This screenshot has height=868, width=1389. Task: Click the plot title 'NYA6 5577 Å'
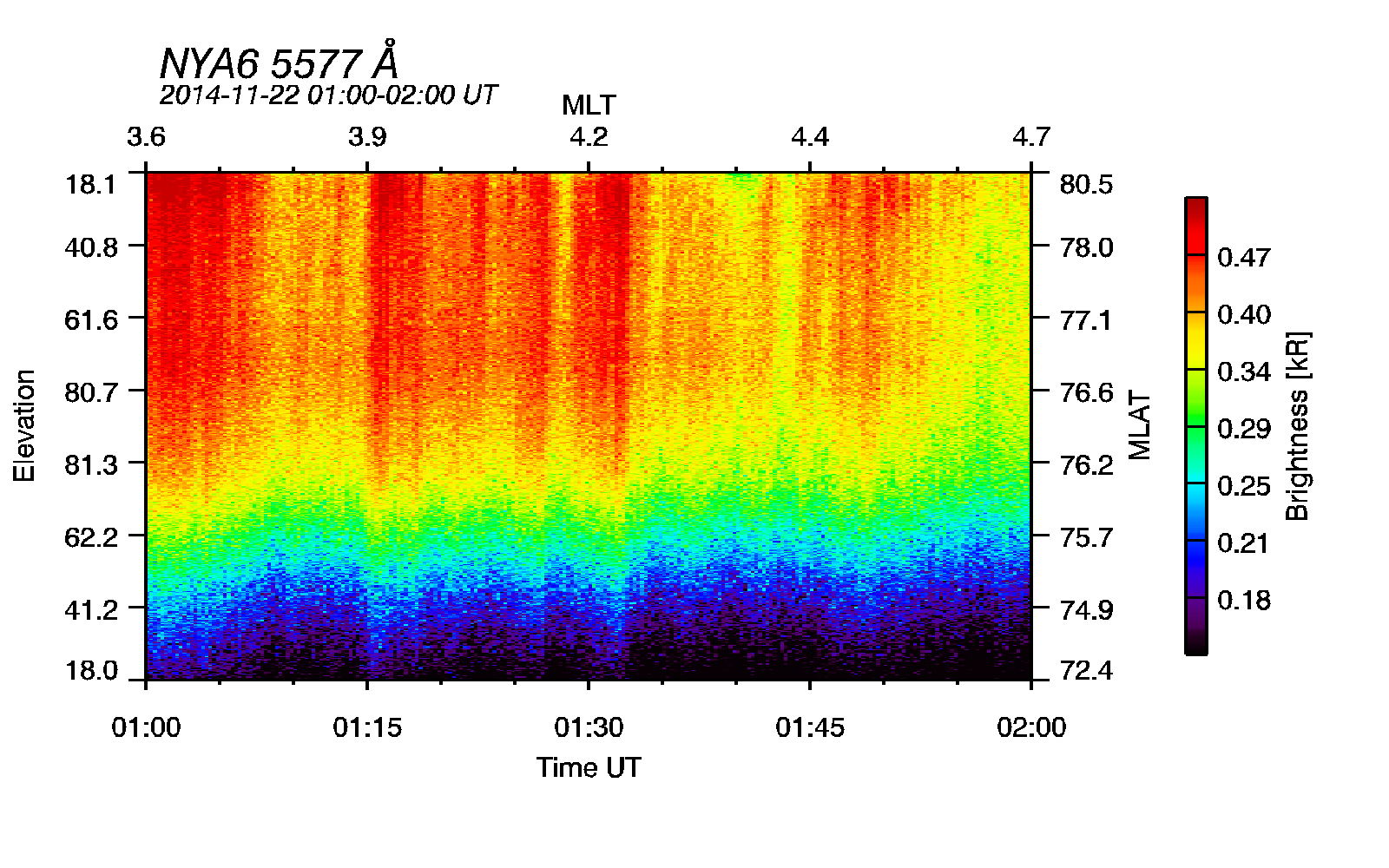279,62
